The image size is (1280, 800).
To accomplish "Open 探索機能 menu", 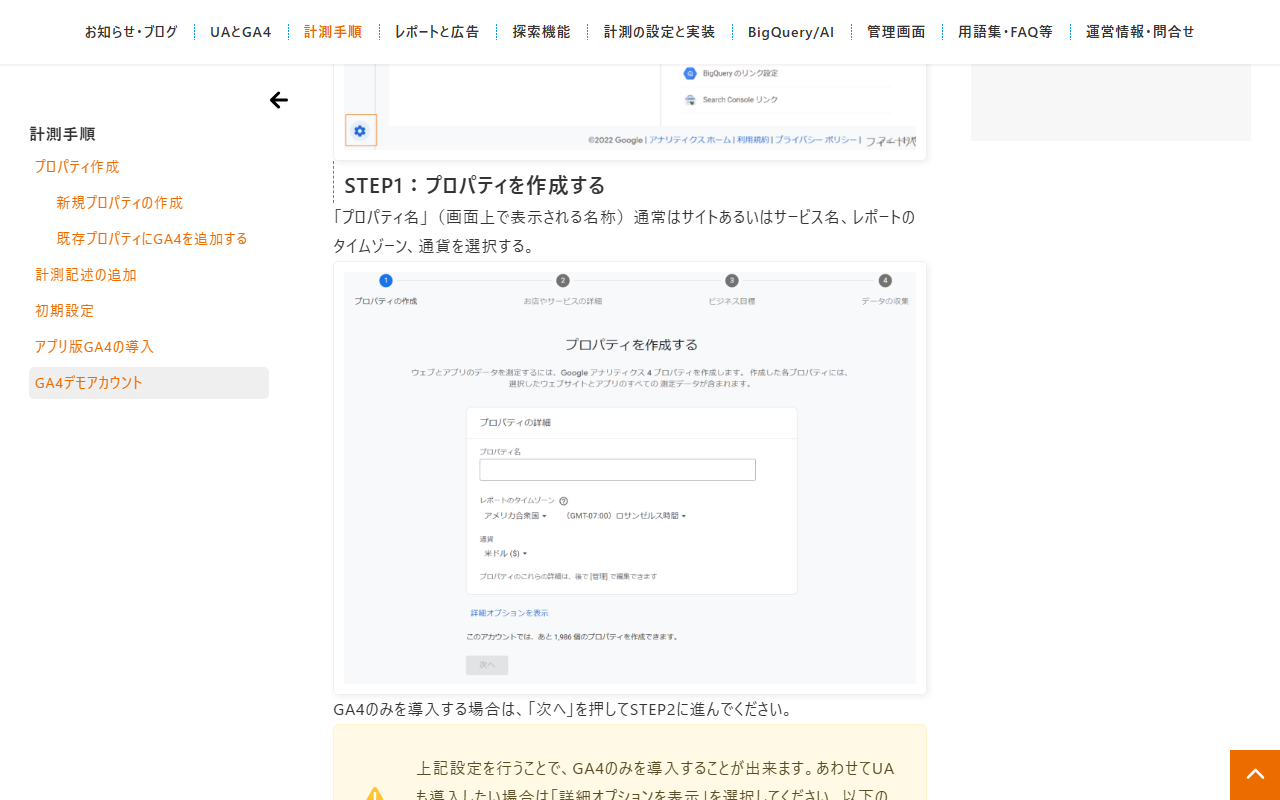I will point(542,32).
